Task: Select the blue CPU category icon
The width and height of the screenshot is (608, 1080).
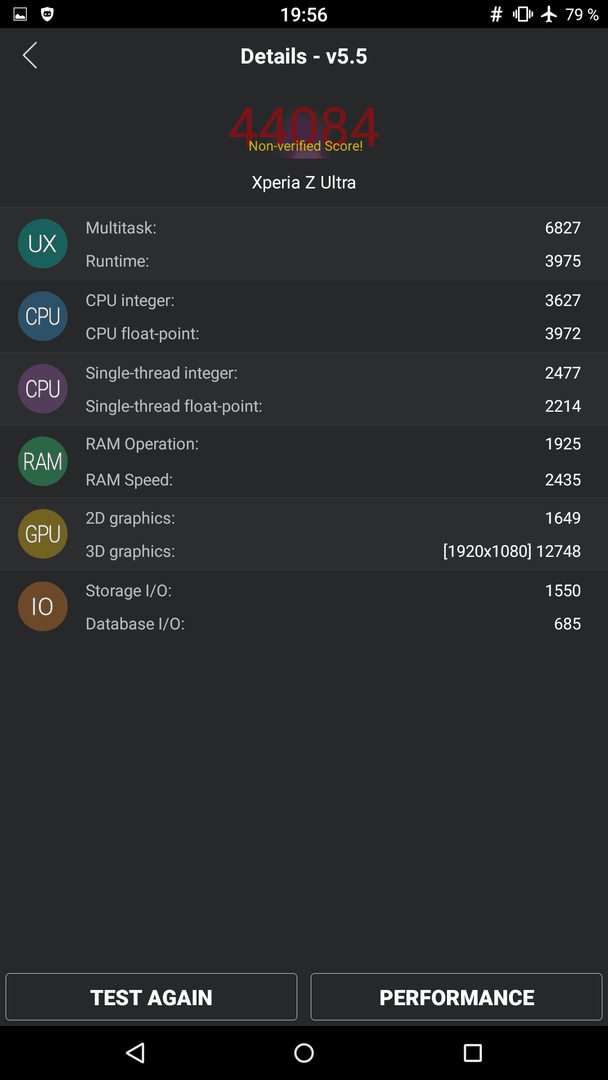Action: 43,316
